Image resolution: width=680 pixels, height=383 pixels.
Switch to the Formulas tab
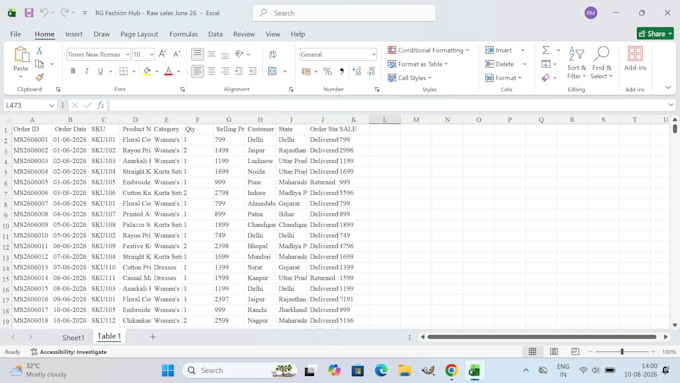(x=183, y=34)
